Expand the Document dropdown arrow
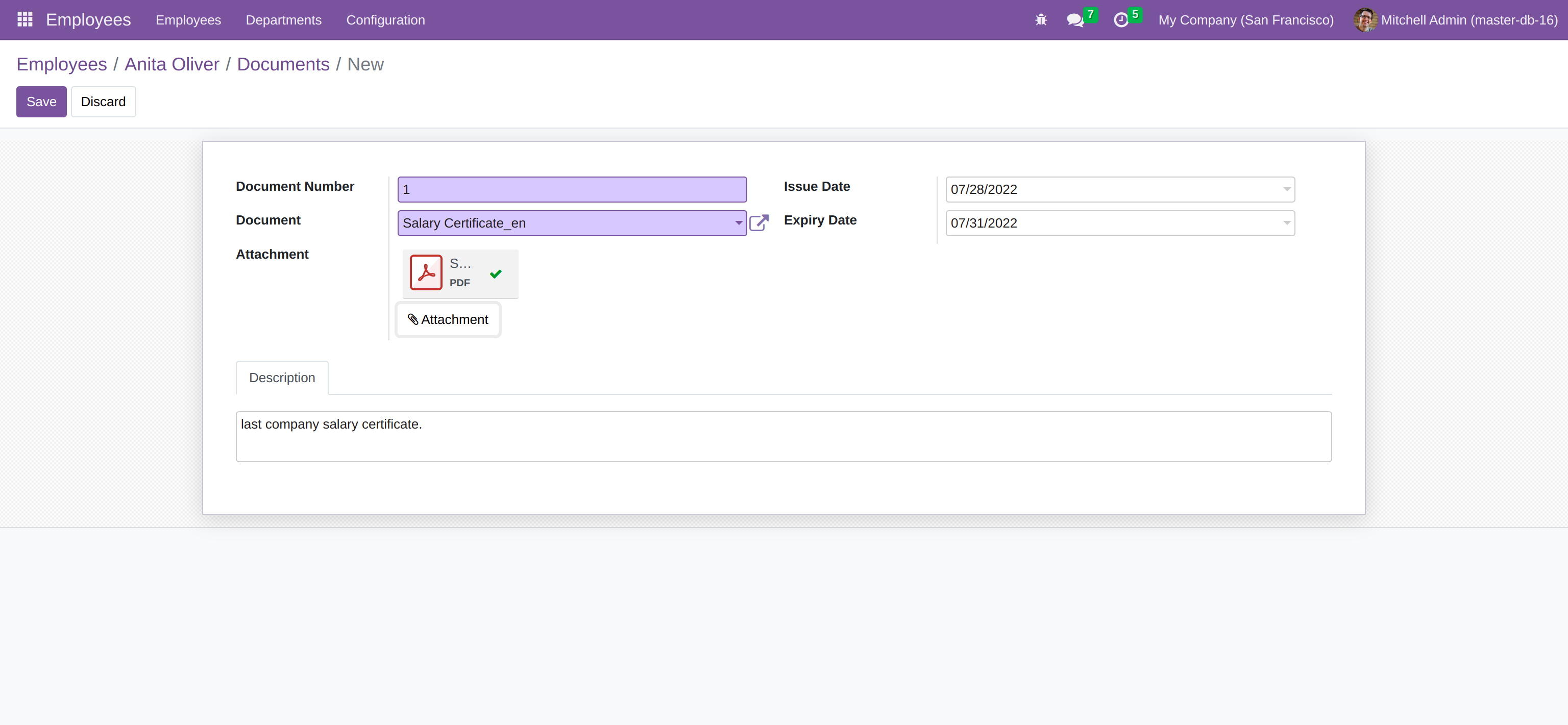The image size is (1568, 725). coord(739,223)
